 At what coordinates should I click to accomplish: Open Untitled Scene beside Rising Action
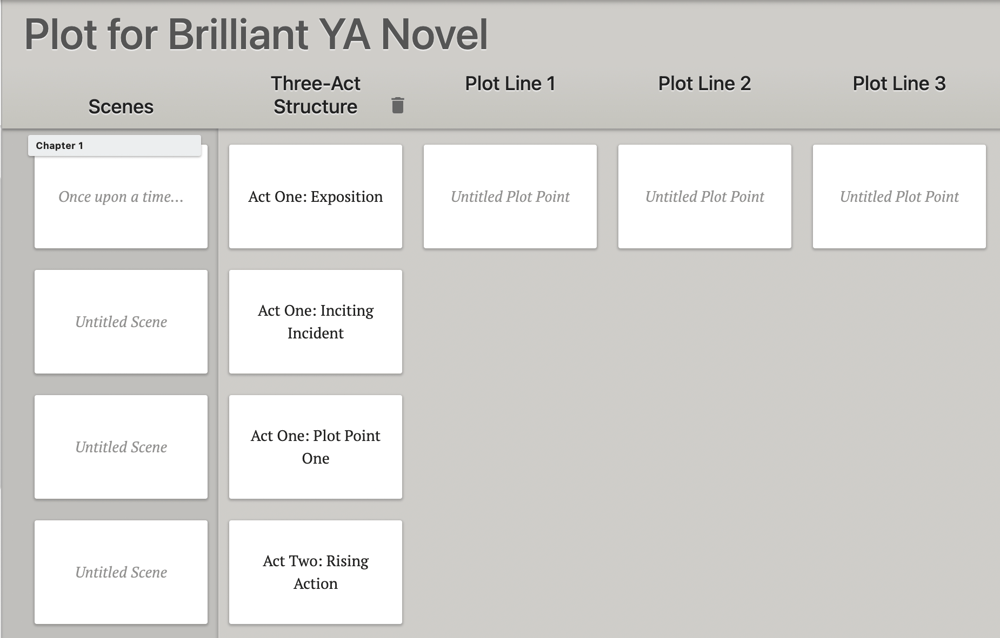(121, 572)
